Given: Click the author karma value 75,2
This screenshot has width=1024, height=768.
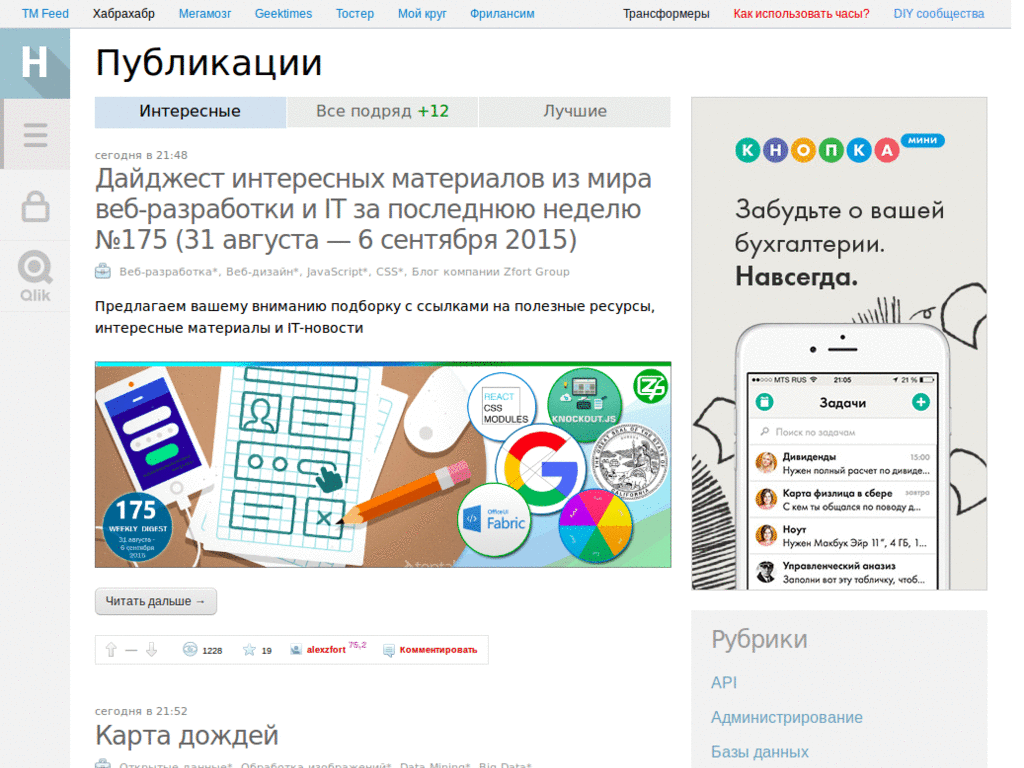Looking at the screenshot, I should [x=357, y=645].
